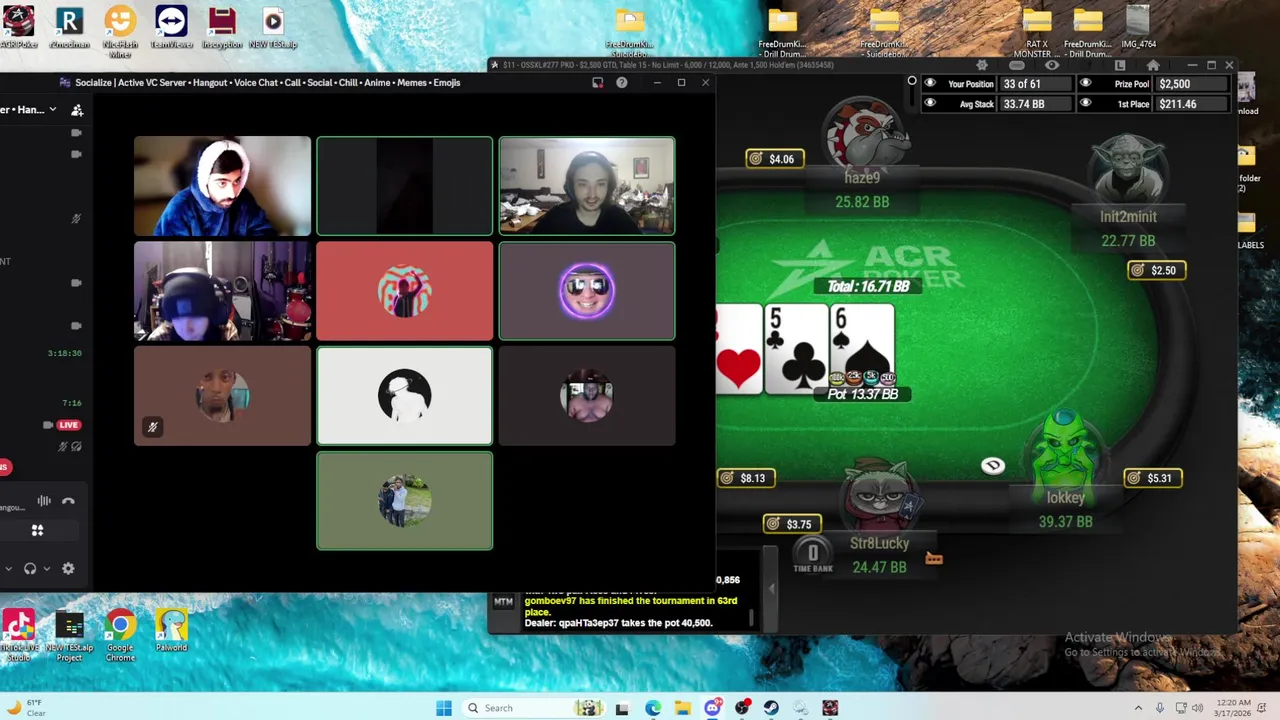Disconnect from Discord voice call

(68, 501)
